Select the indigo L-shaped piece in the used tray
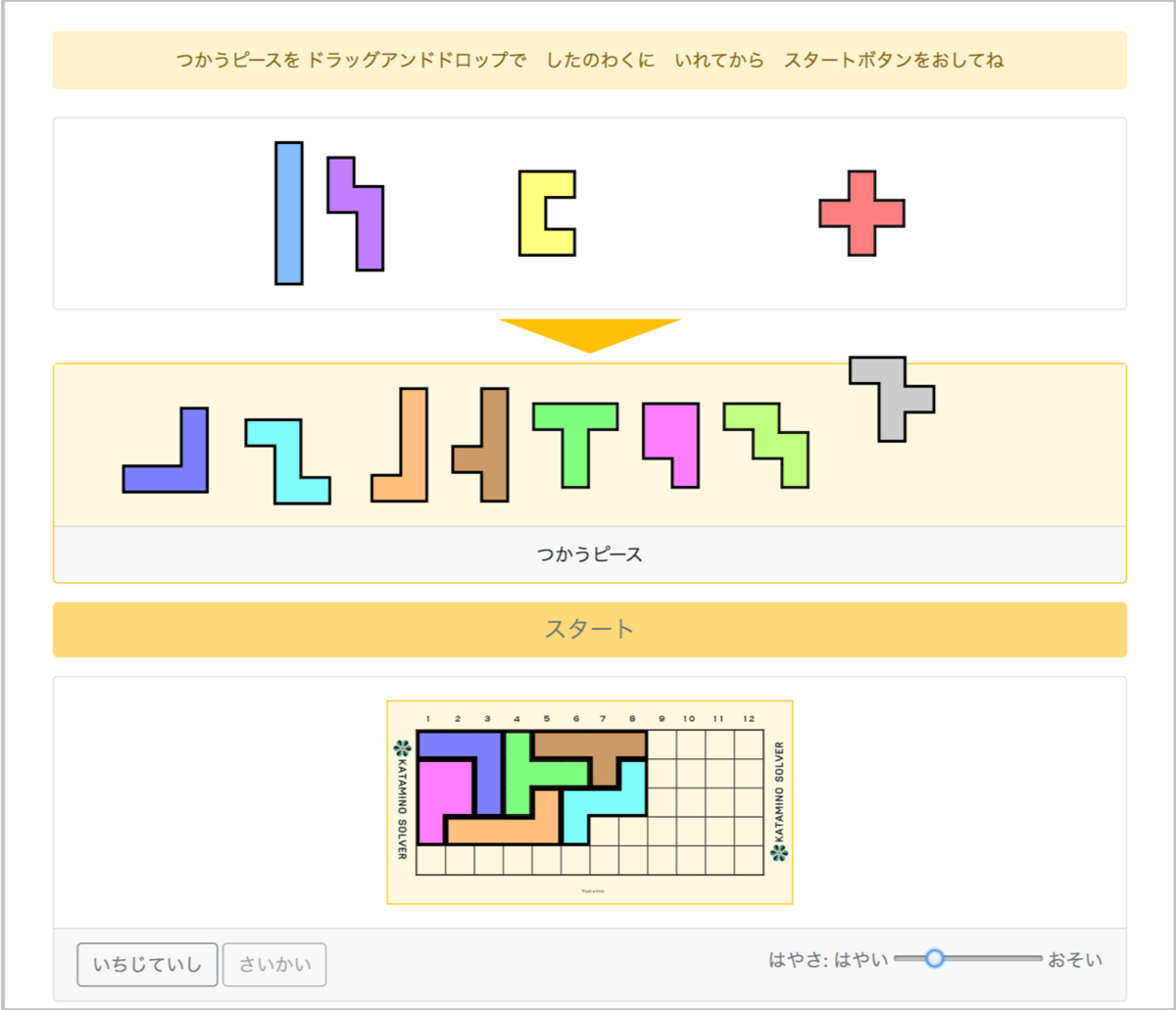 (x=193, y=465)
